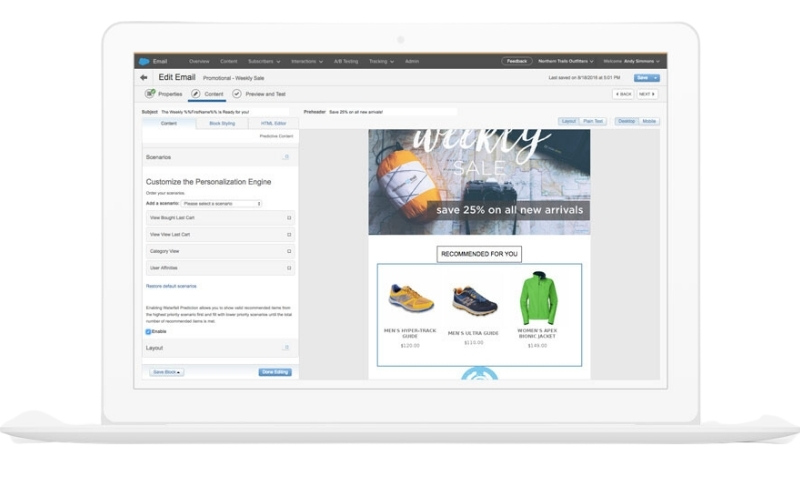Click icon on Category View row
The width and height of the screenshot is (800, 500).
(289, 251)
